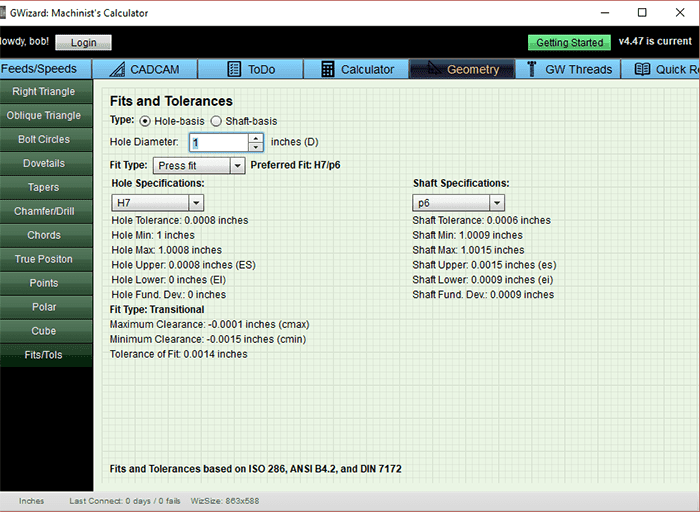Click the 'WizSize: 863x588' status entry
700x512 pixels.
pyautogui.click(x=225, y=501)
